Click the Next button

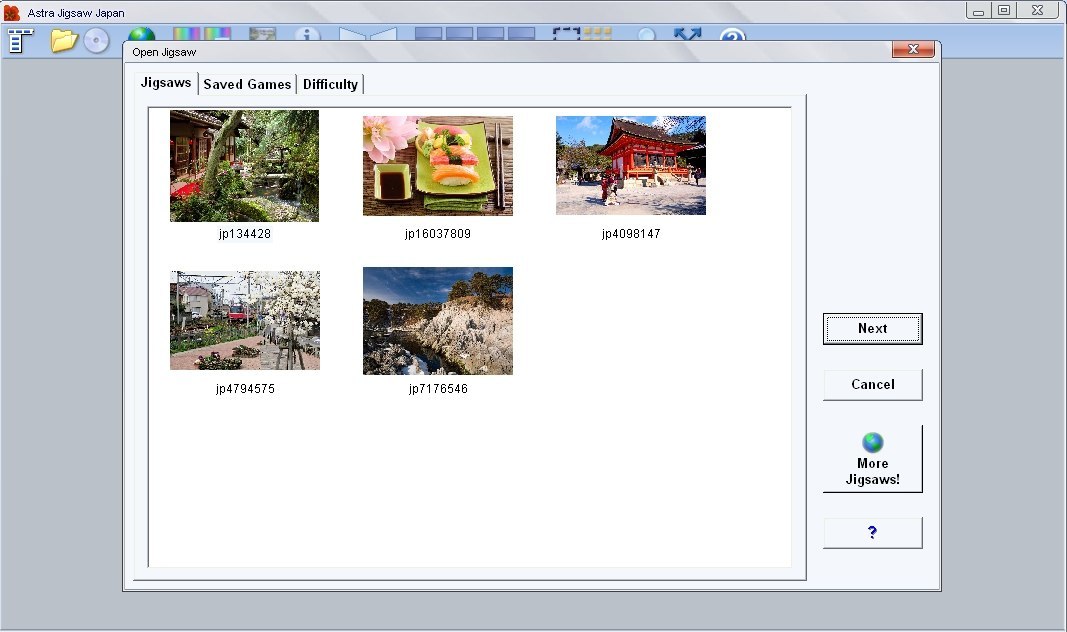pyautogui.click(x=872, y=328)
